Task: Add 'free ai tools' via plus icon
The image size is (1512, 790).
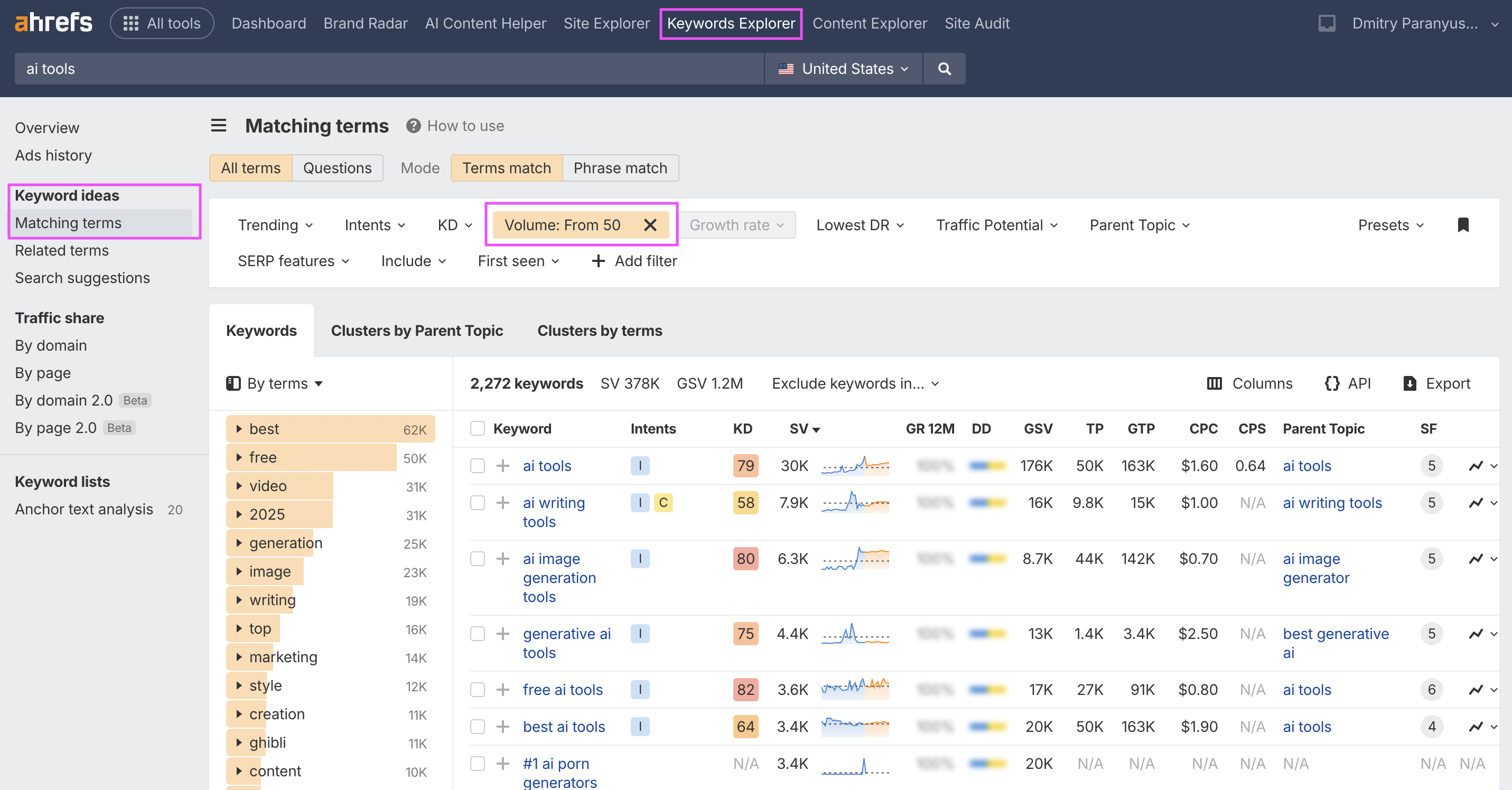Action: [x=502, y=690]
